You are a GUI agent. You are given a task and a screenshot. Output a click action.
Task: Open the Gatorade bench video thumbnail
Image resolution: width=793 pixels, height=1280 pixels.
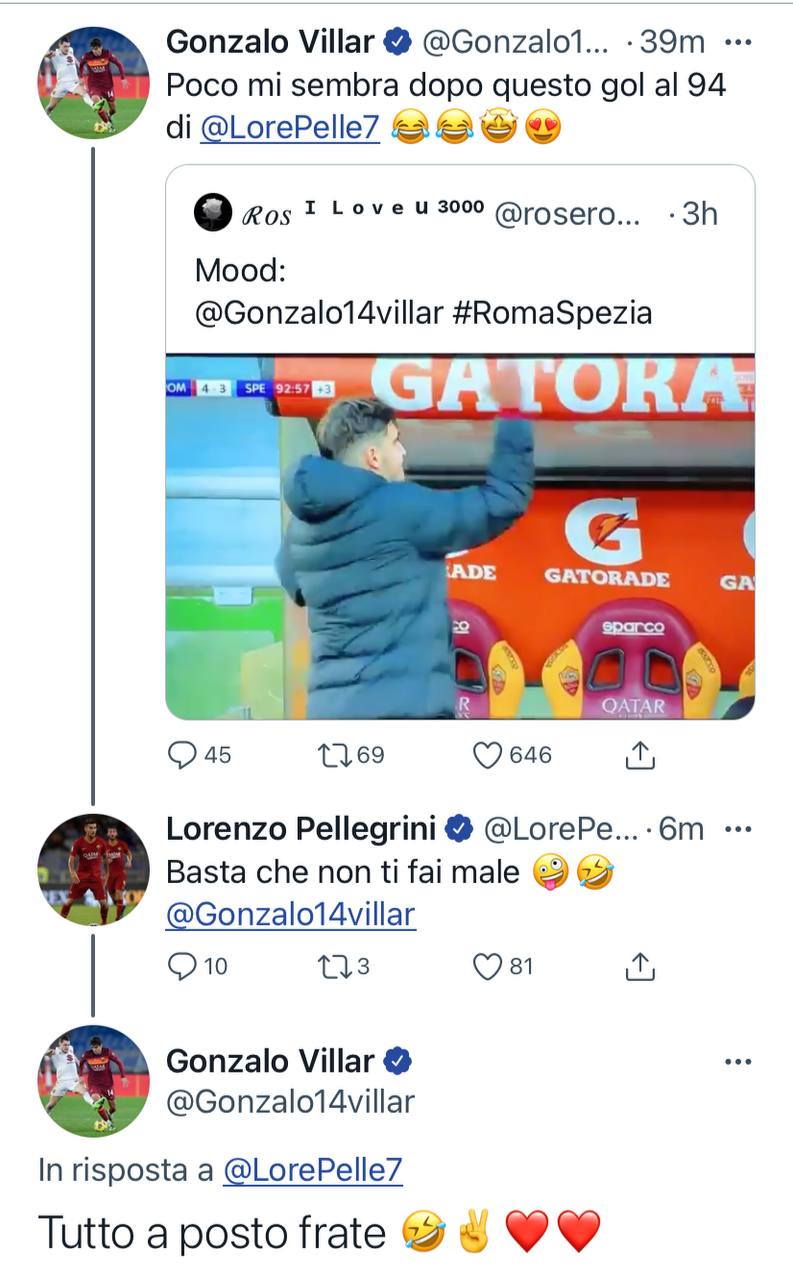point(460,537)
